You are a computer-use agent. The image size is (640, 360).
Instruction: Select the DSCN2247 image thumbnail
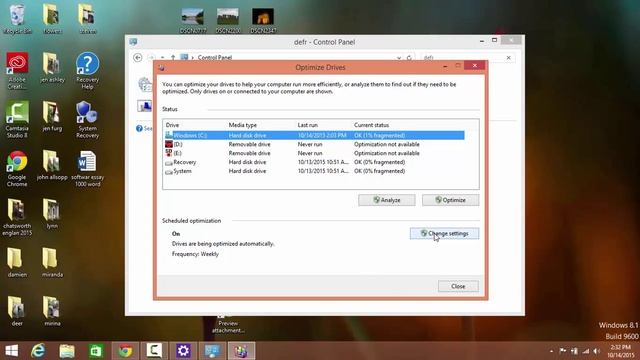(x=263, y=20)
